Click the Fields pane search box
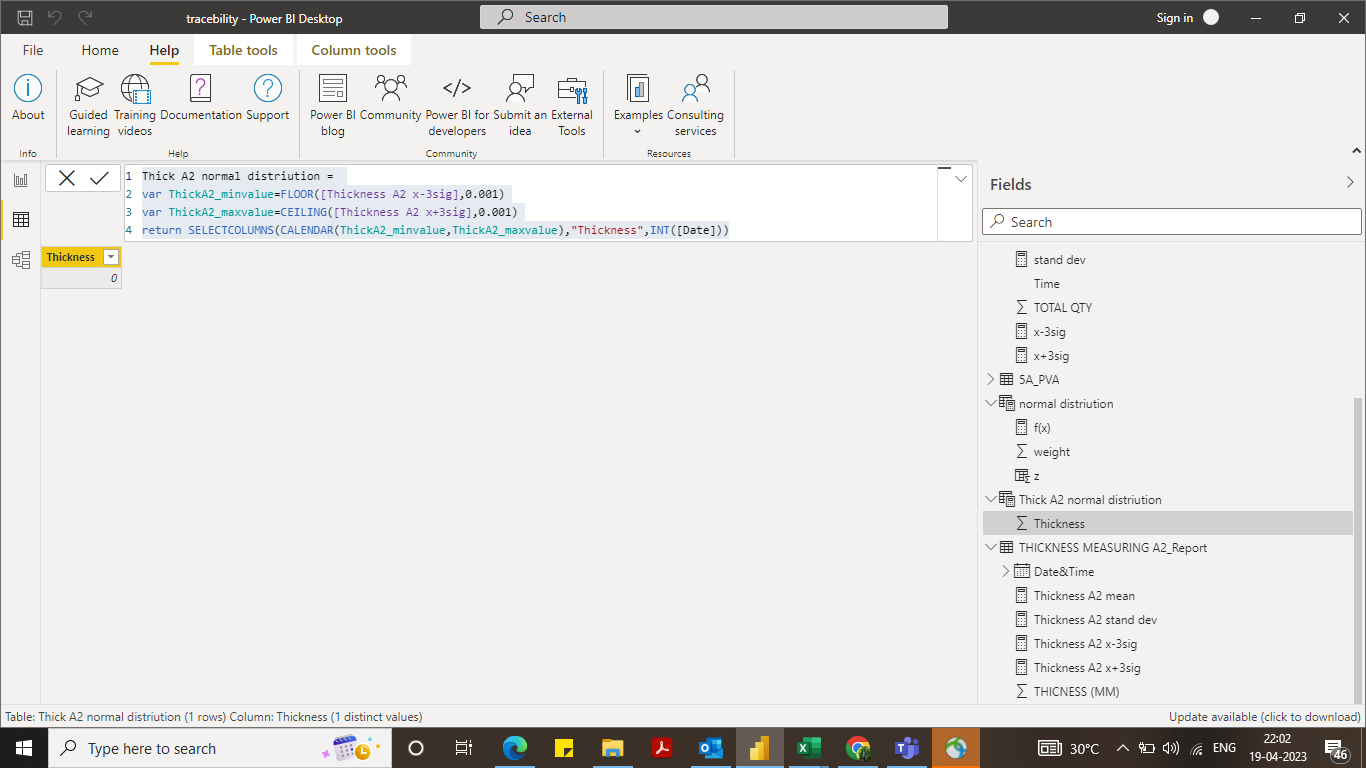The width and height of the screenshot is (1366, 768). (1172, 222)
